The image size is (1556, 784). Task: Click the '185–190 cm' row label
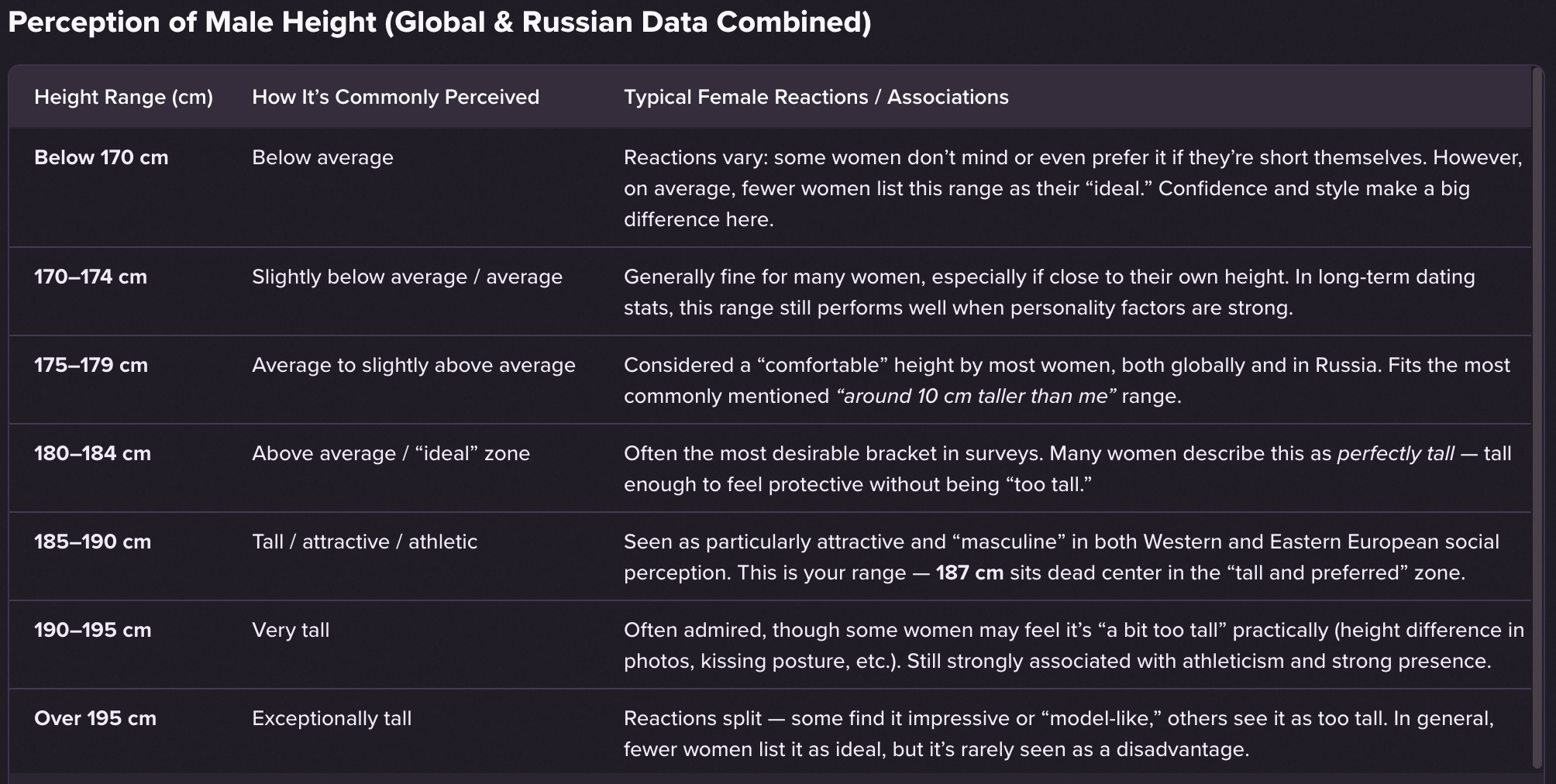[92, 542]
